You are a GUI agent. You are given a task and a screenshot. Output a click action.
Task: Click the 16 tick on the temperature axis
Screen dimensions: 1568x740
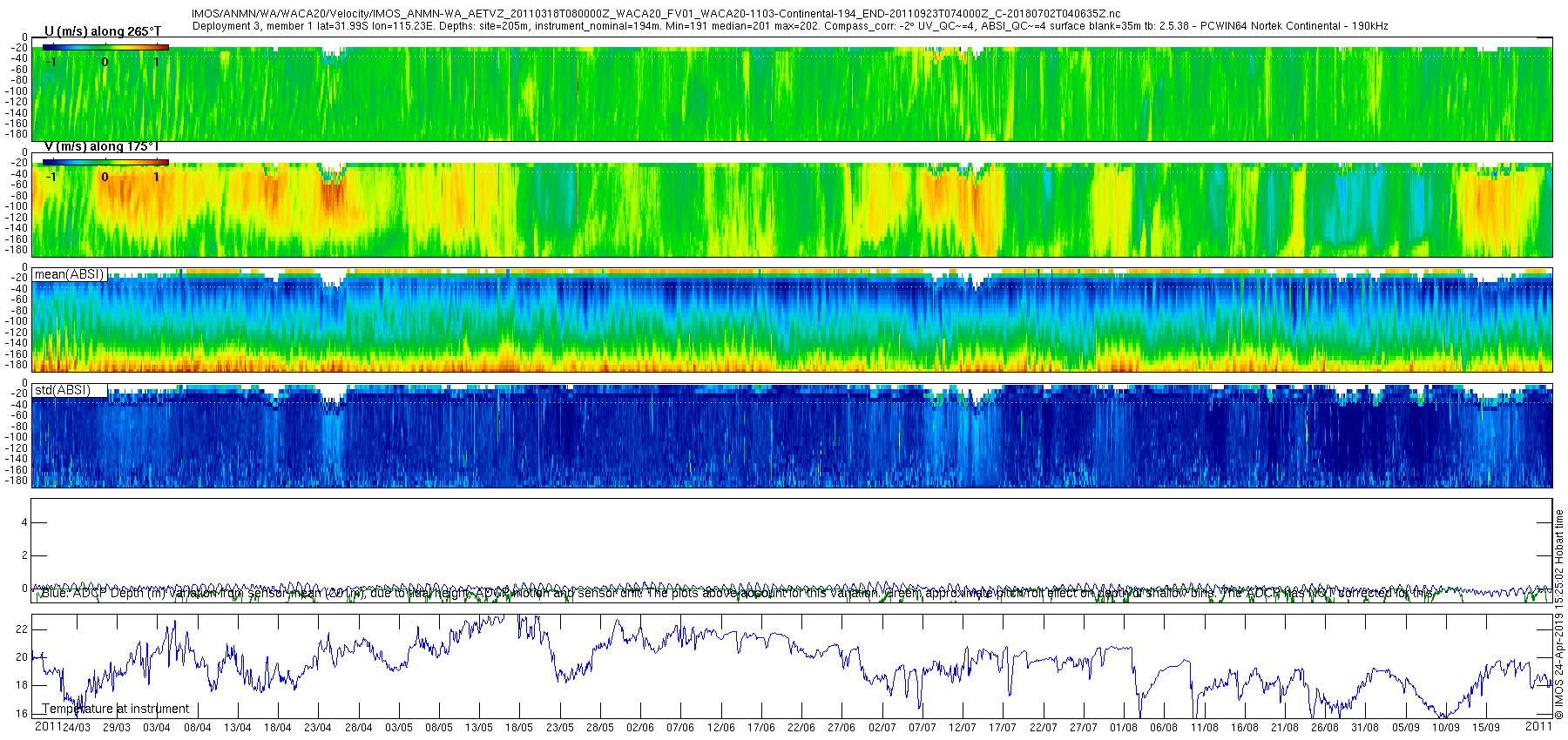[22, 714]
